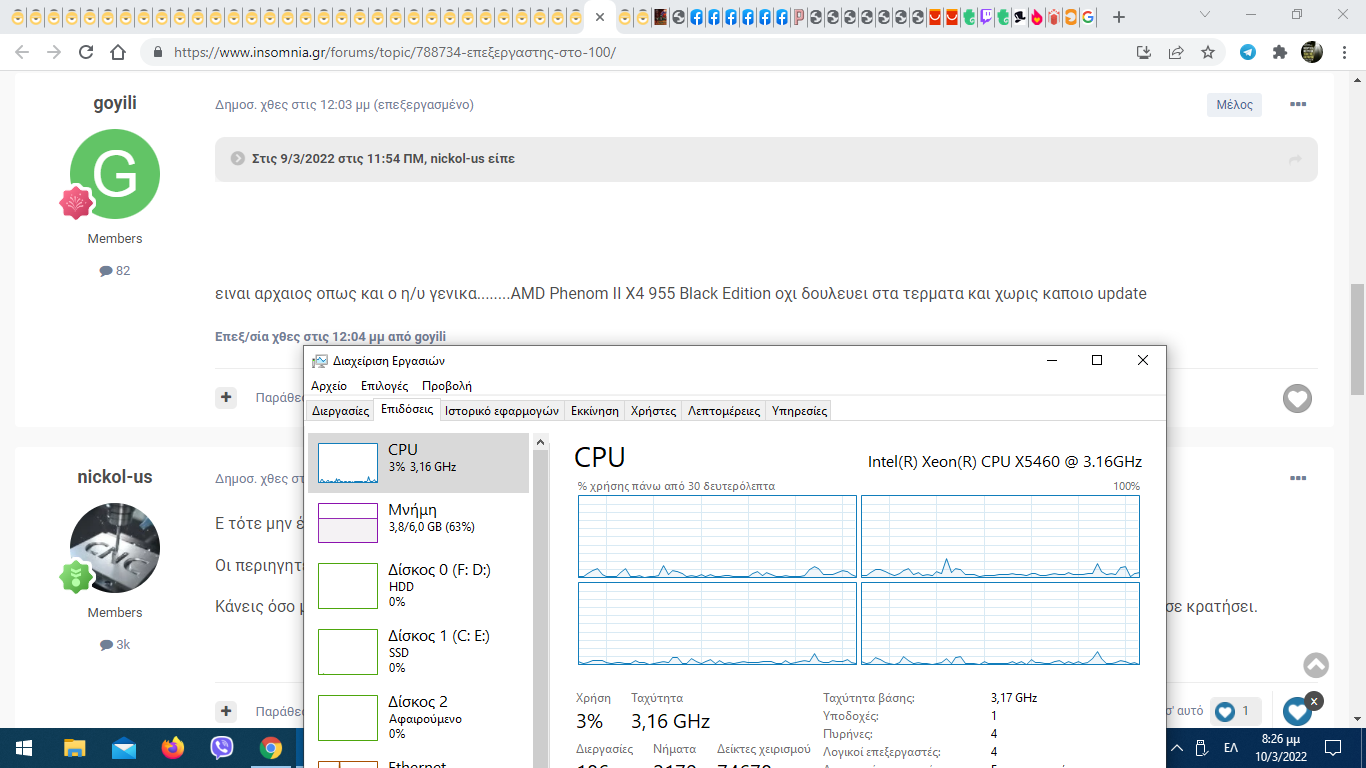
Task: Open the browser home page
Action: click(x=118, y=52)
